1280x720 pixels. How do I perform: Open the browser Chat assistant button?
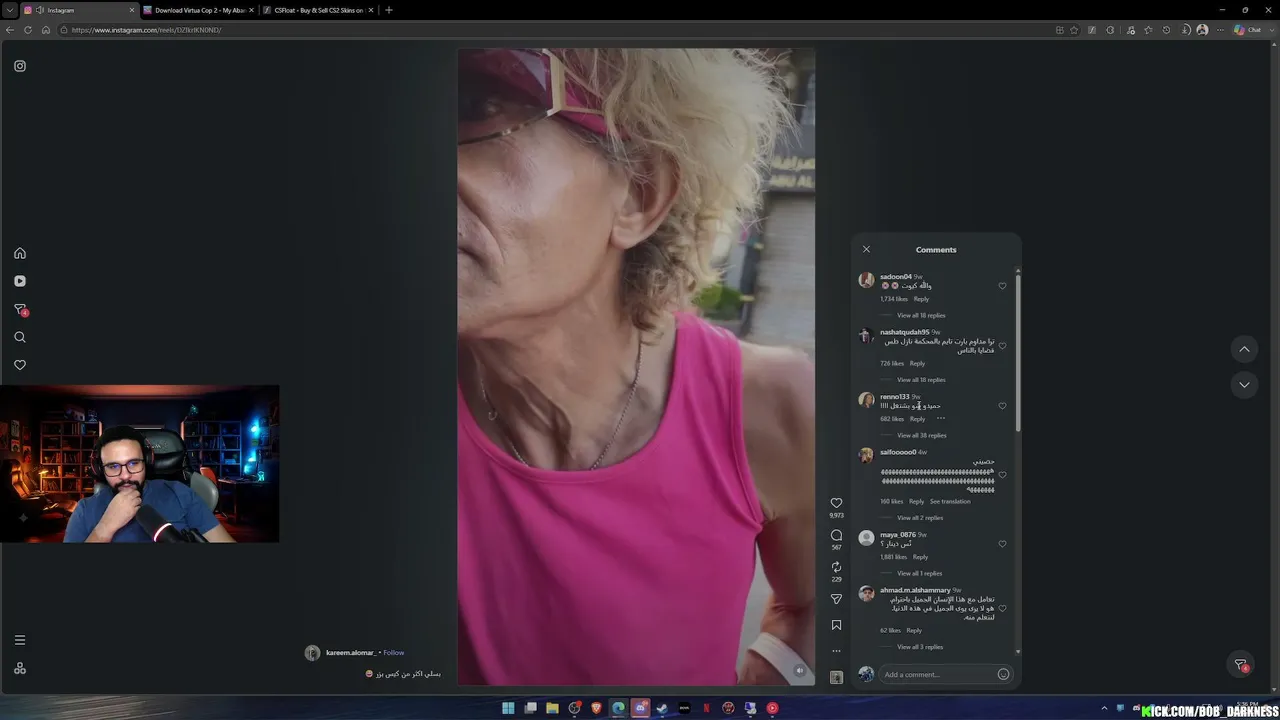[x=1248, y=30]
